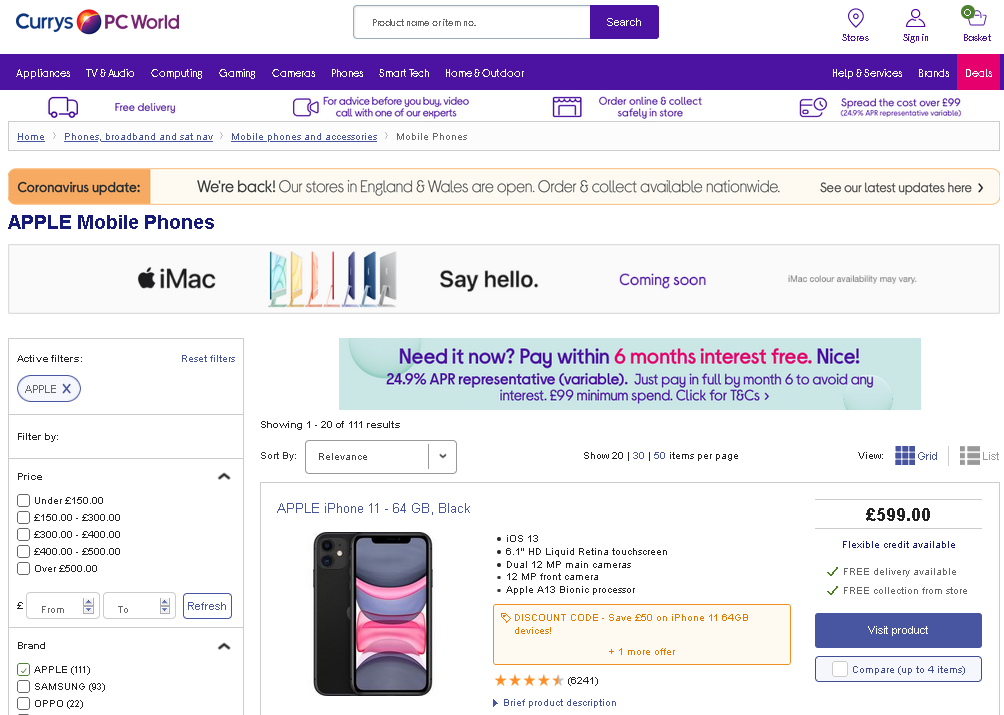The image size is (1004, 715).
Task: Open the Appliances menu
Action: click(43, 73)
